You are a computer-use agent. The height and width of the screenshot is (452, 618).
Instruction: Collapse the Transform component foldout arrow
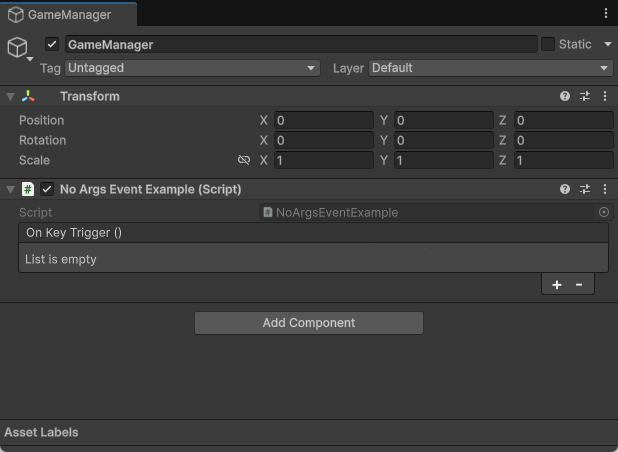(10, 97)
